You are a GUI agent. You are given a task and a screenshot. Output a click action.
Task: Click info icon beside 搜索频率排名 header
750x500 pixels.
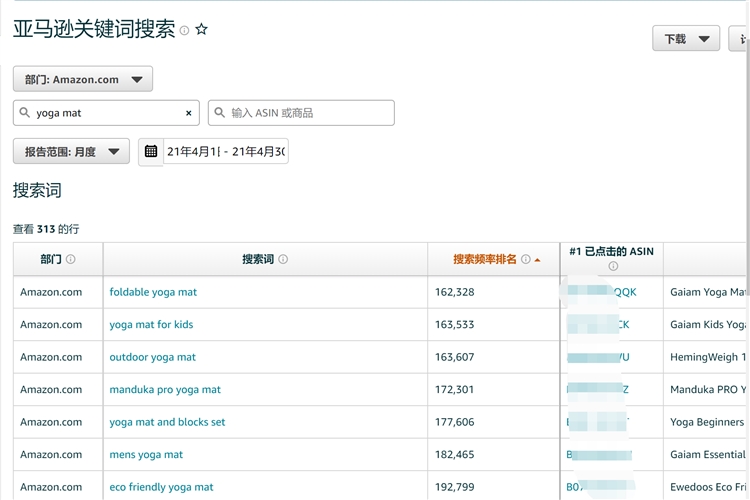pos(525,259)
